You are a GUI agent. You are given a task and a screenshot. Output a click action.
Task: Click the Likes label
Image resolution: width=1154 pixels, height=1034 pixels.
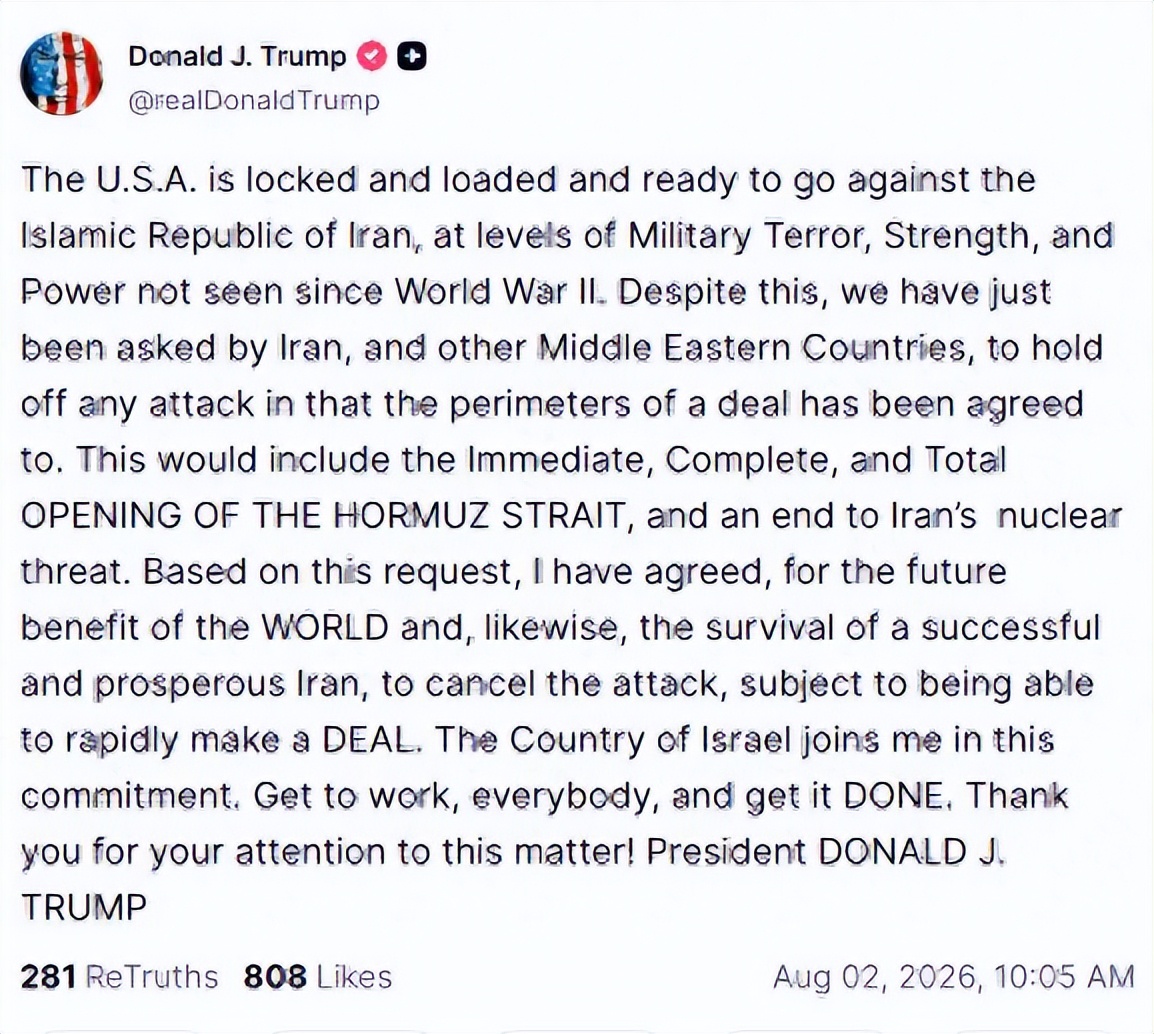(x=355, y=977)
